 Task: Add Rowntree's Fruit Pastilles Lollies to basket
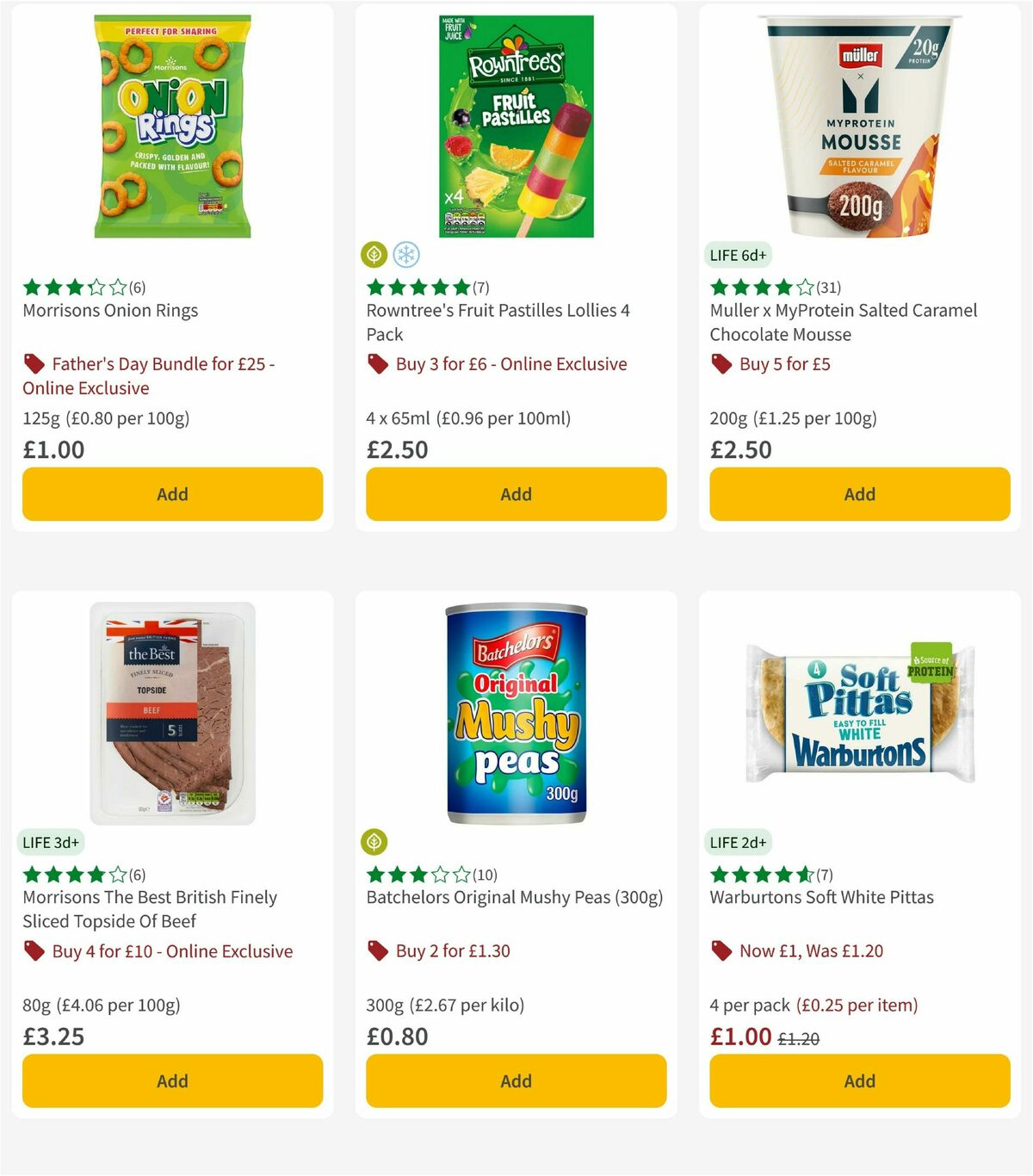click(x=515, y=494)
